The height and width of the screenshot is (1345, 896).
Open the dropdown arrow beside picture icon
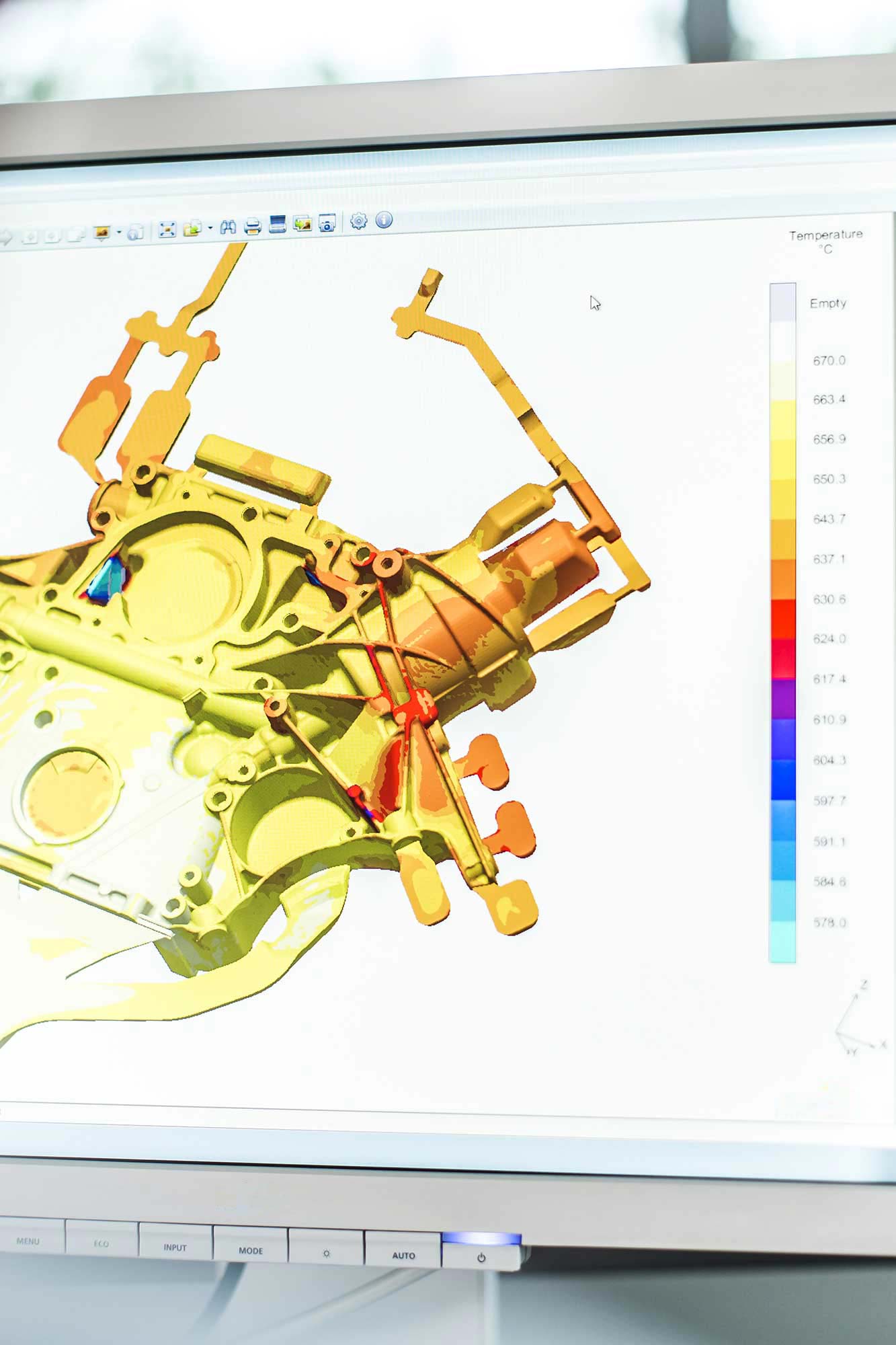(119, 233)
